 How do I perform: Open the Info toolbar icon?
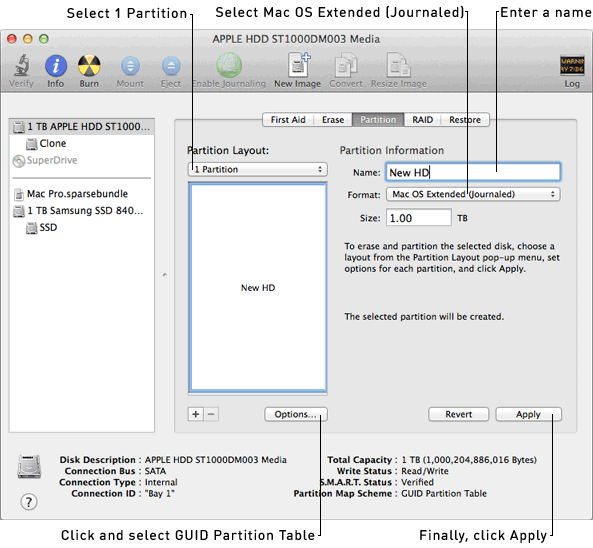click(x=56, y=65)
